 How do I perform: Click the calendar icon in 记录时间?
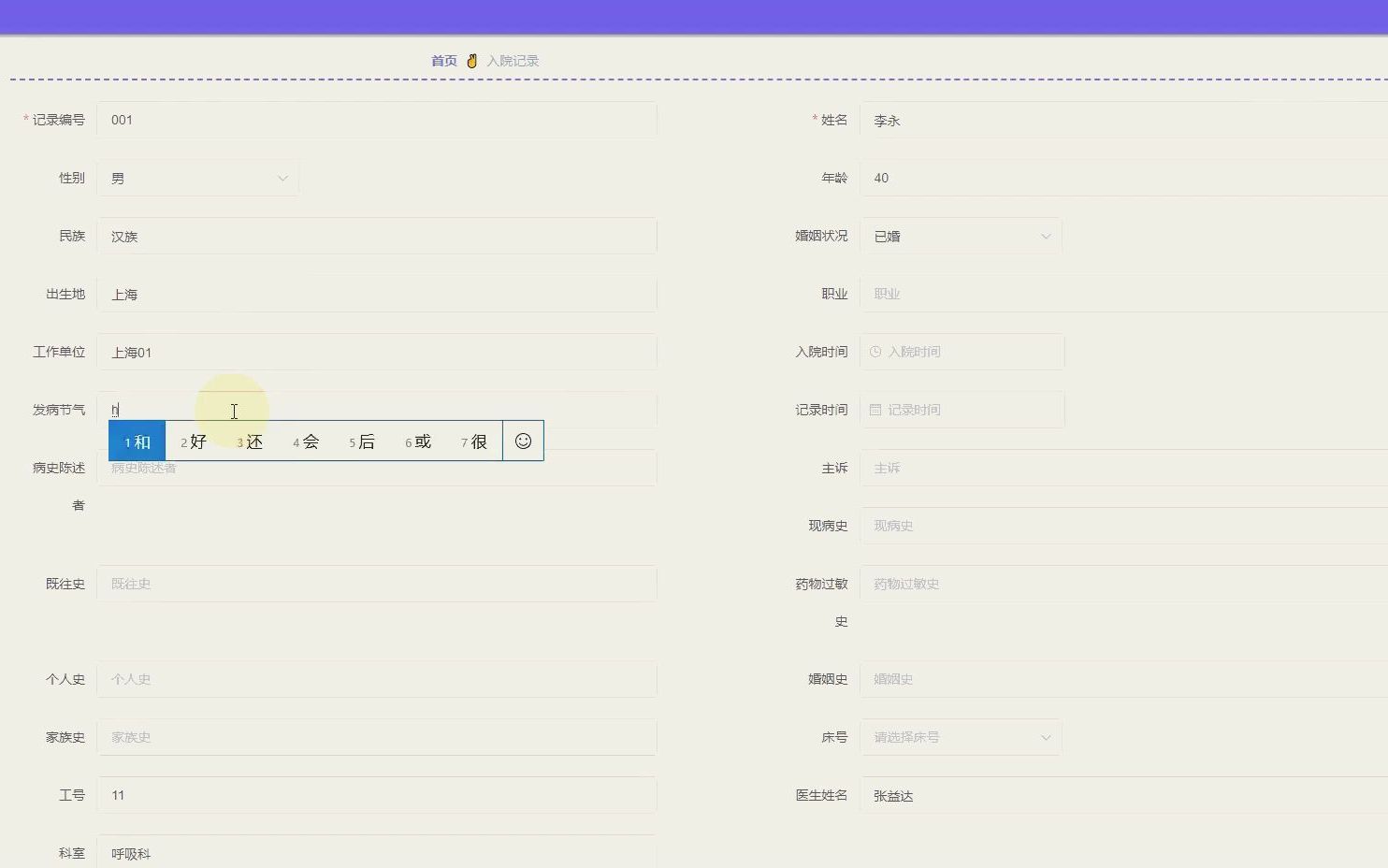coord(875,410)
